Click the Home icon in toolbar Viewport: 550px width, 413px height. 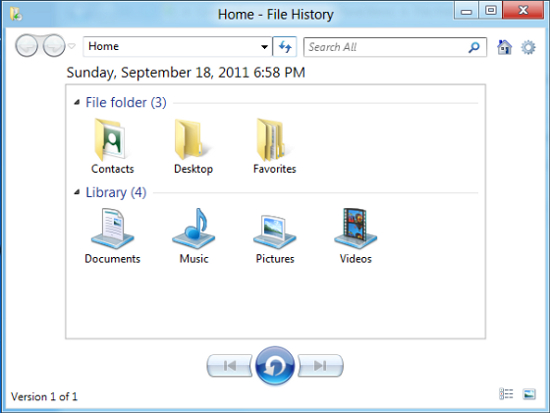pyautogui.click(x=504, y=47)
